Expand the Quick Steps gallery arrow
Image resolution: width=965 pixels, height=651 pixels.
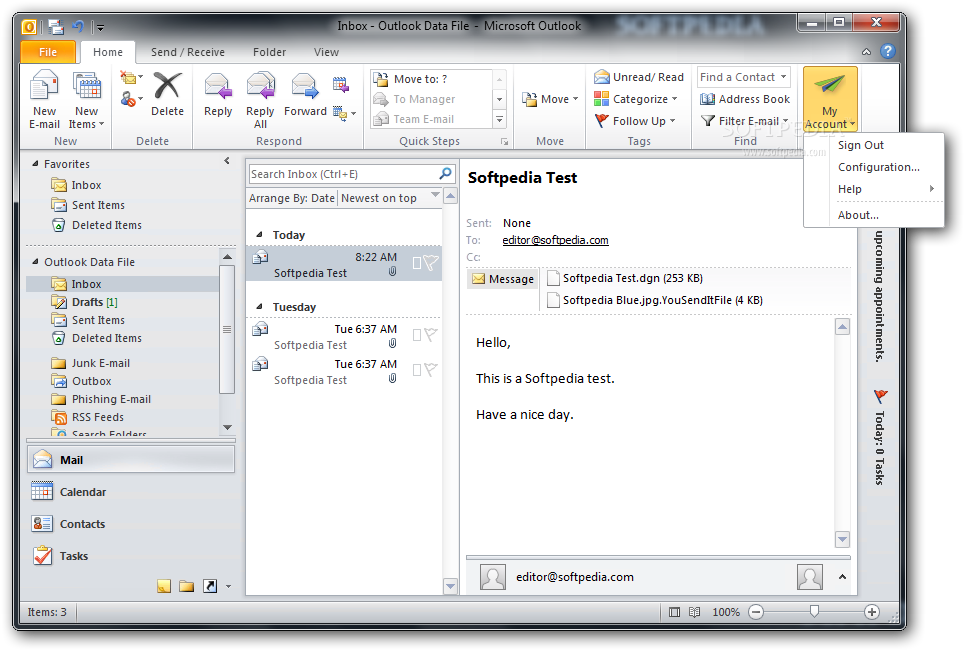[x=500, y=119]
